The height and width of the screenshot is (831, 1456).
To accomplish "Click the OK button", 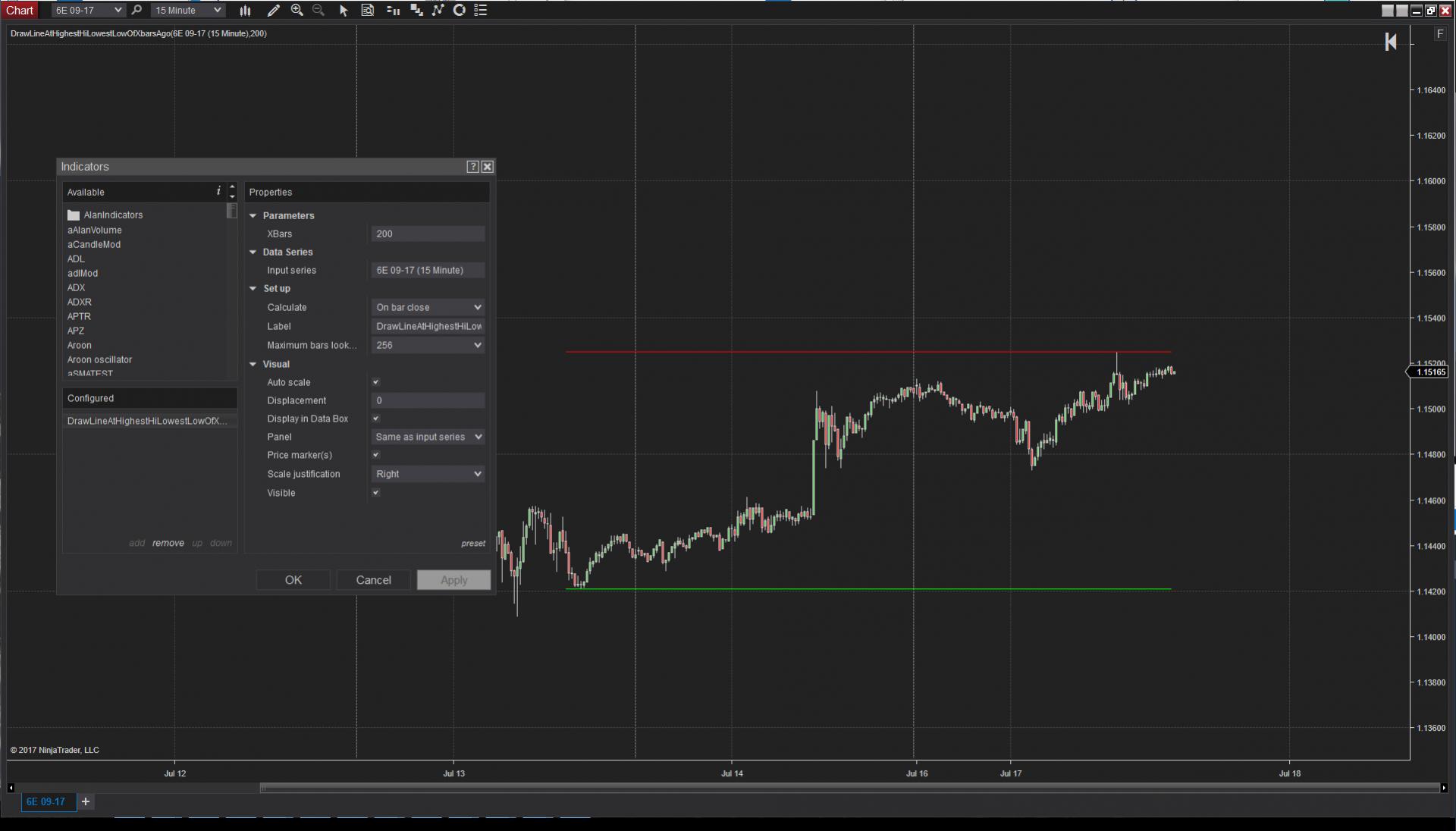I will tap(293, 580).
